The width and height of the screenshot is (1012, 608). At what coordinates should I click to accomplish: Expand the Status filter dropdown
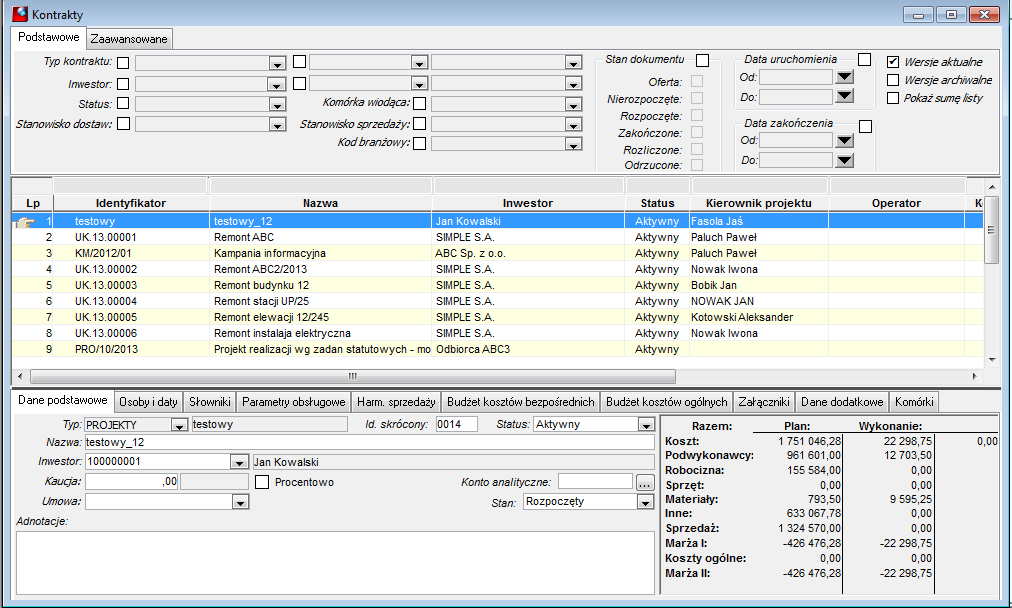click(x=277, y=105)
